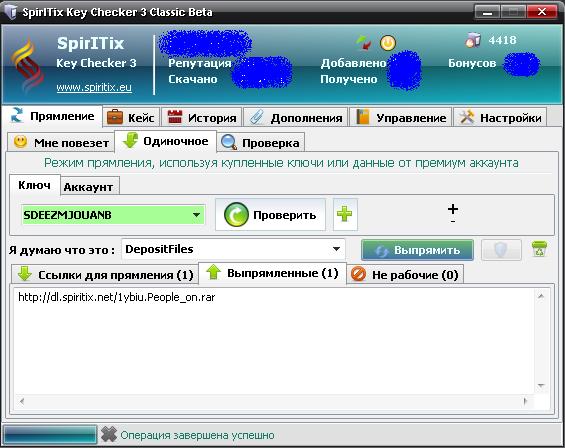Minimize the SpirITix Key Checker window

pyautogui.click(x=487, y=12)
